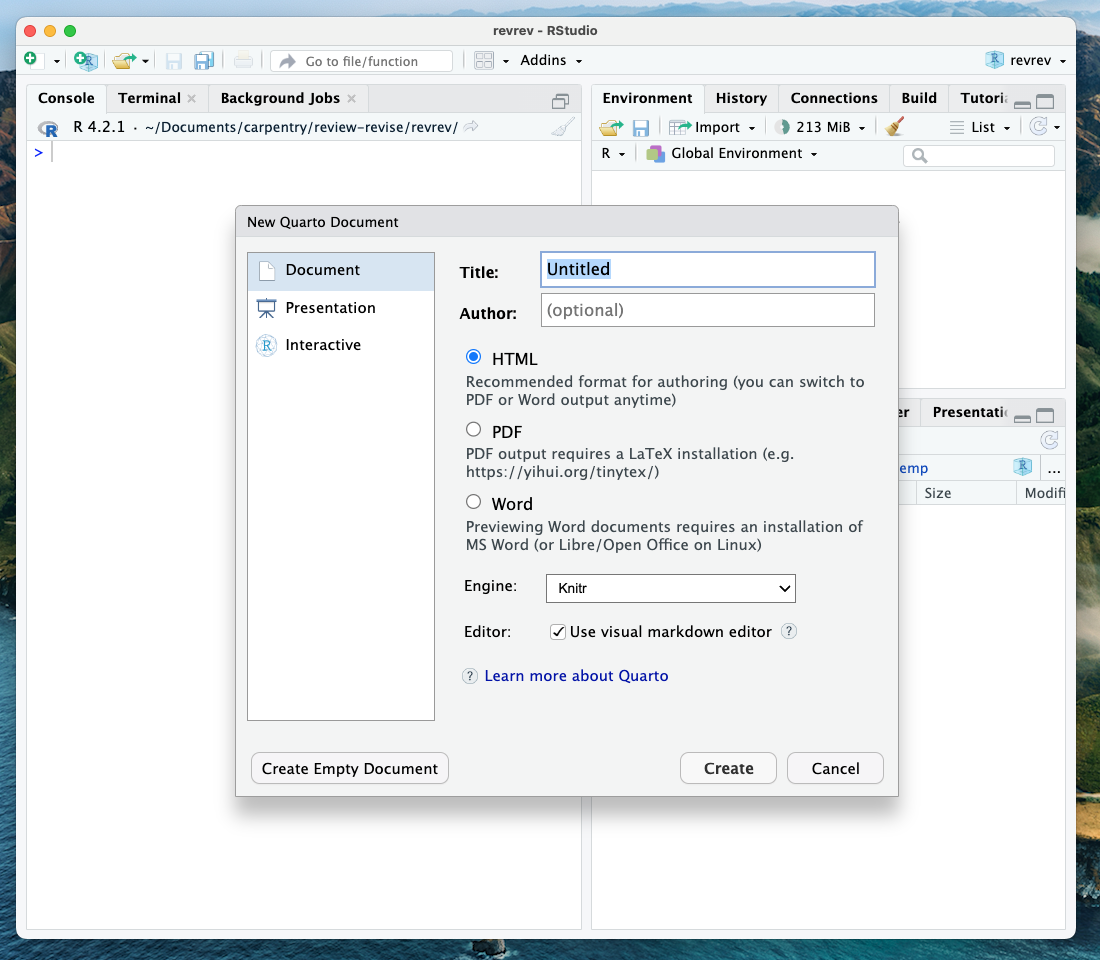Screen dimensions: 1100x960
Task: Select Presentation type in dialog sidebar
Action: click(341, 307)
